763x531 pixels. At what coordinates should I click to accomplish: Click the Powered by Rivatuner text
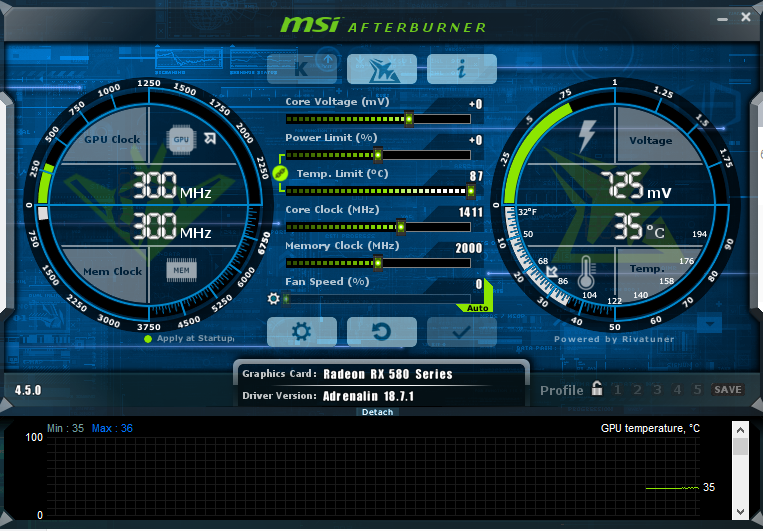(x=614, y=339)
